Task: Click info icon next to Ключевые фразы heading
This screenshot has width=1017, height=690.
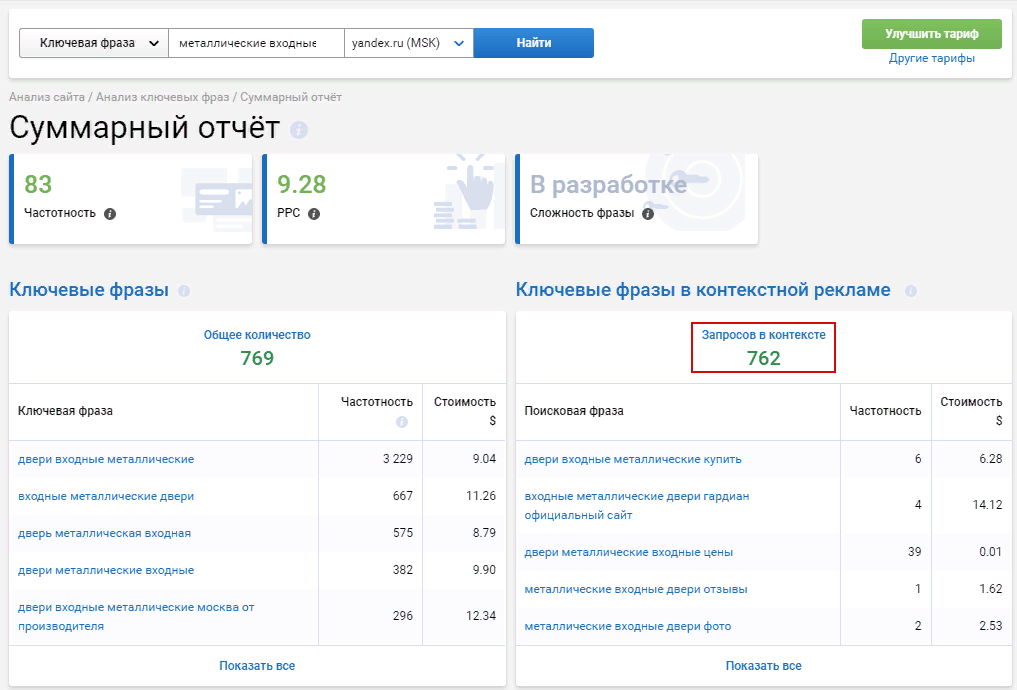Action: coord(184,291)
